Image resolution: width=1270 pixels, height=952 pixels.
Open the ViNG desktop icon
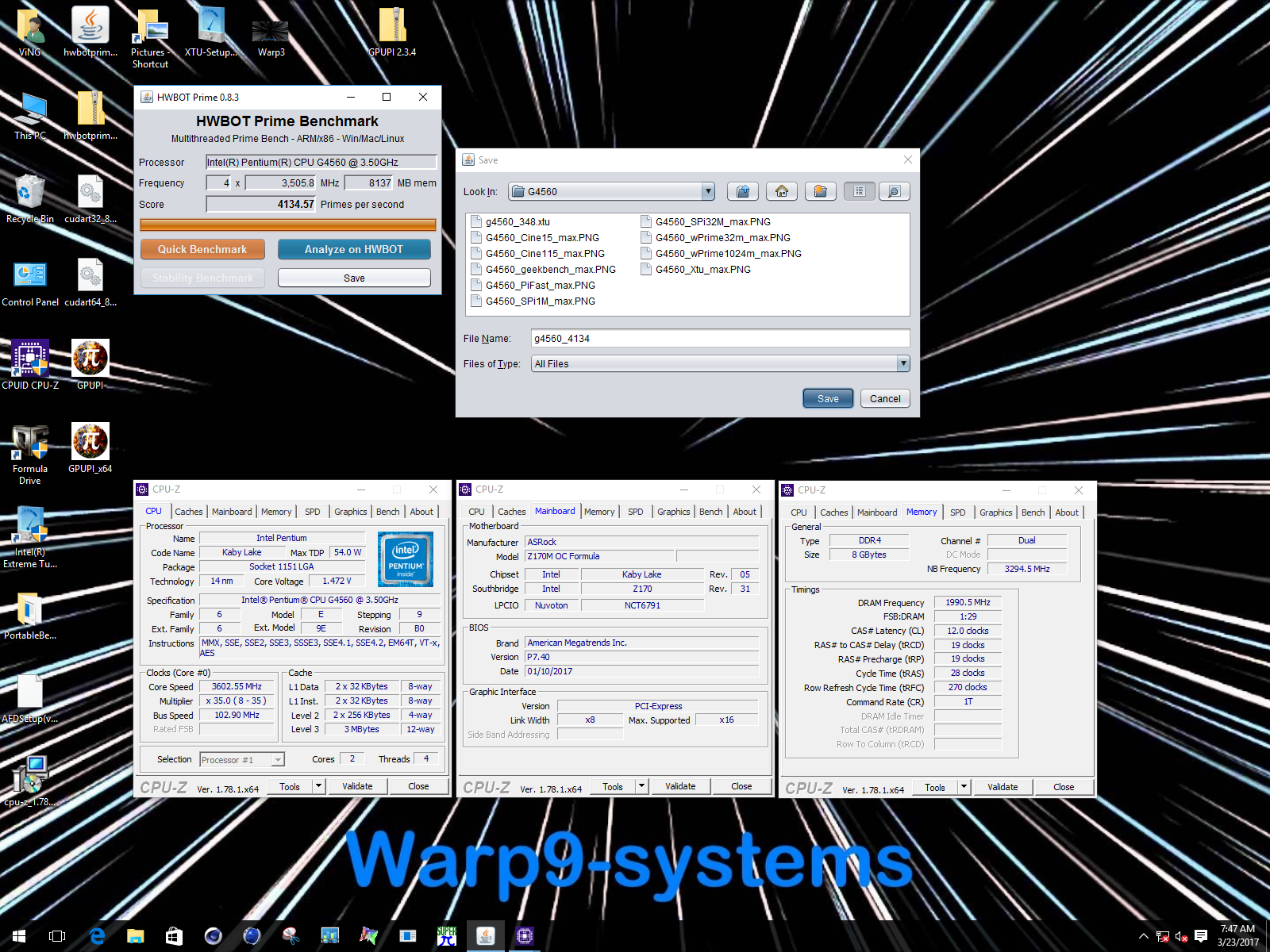tap(30, 33)
